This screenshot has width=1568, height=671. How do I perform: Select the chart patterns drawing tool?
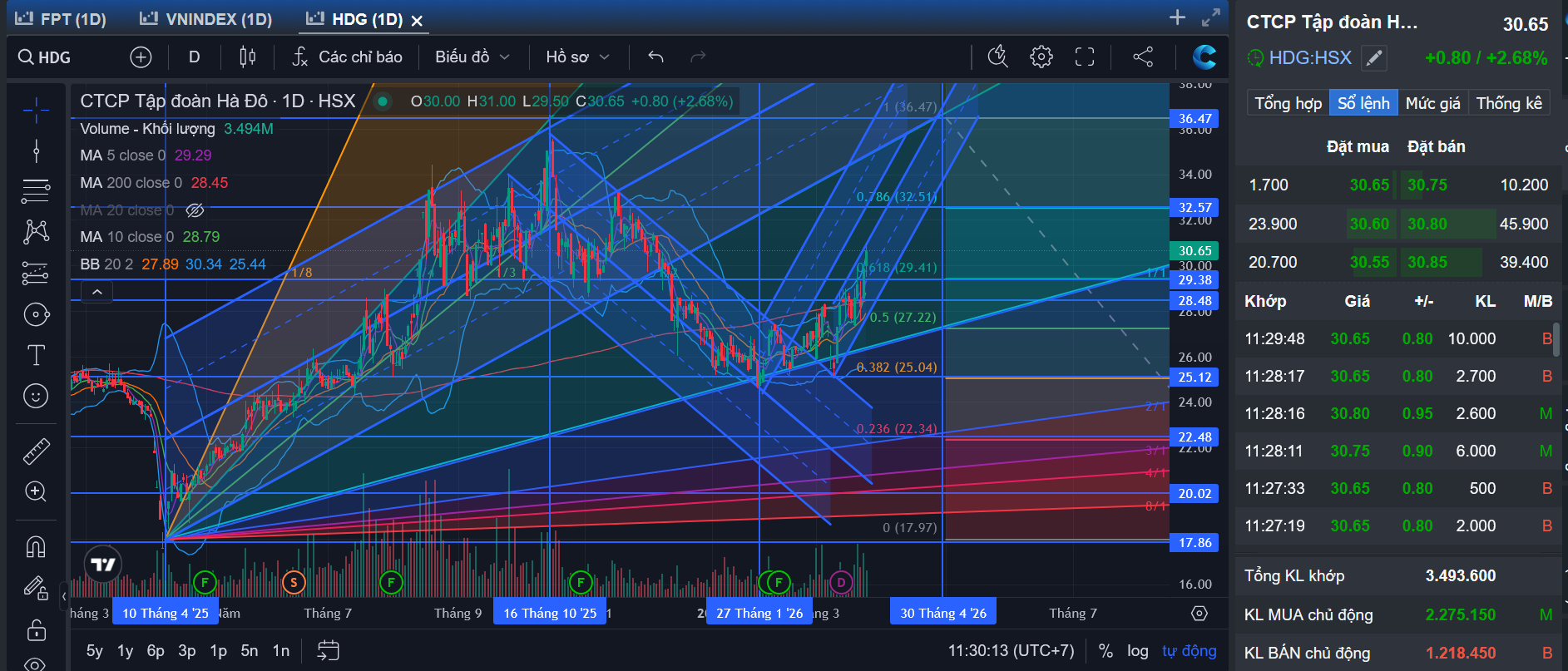pyautogui.click(x=36, y=231)
